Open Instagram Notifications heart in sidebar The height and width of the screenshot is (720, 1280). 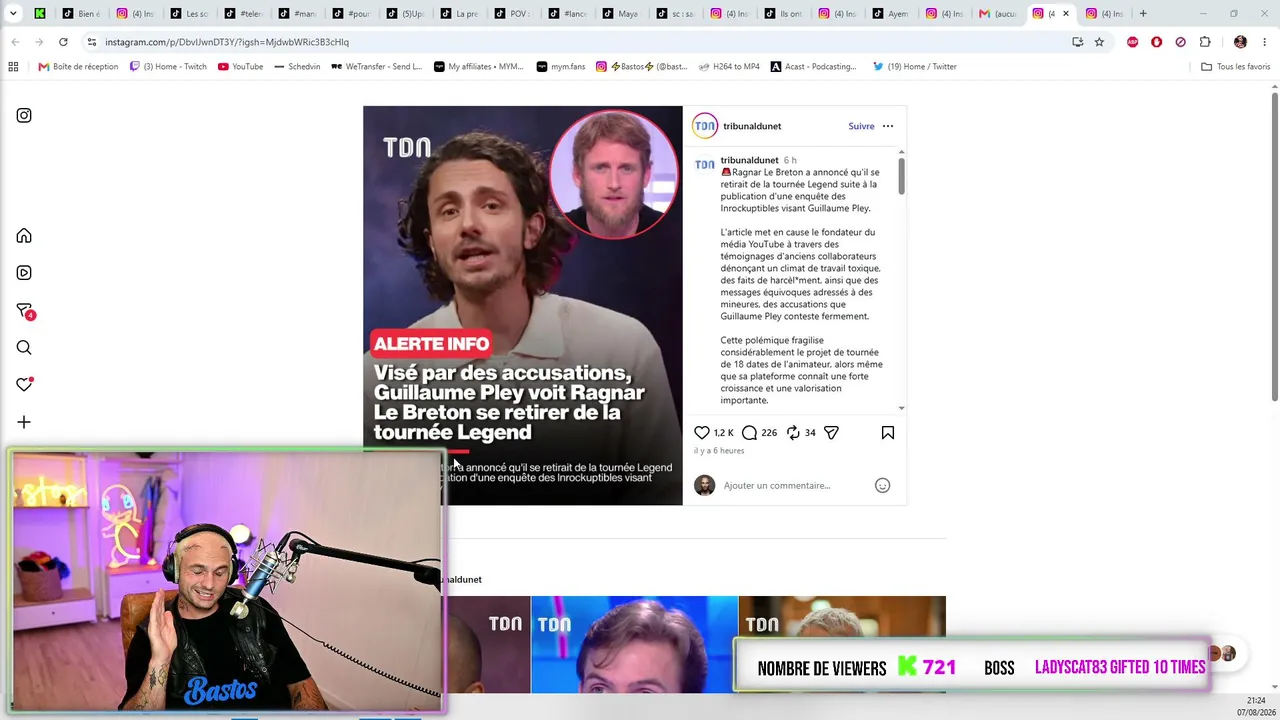[24, 385]
